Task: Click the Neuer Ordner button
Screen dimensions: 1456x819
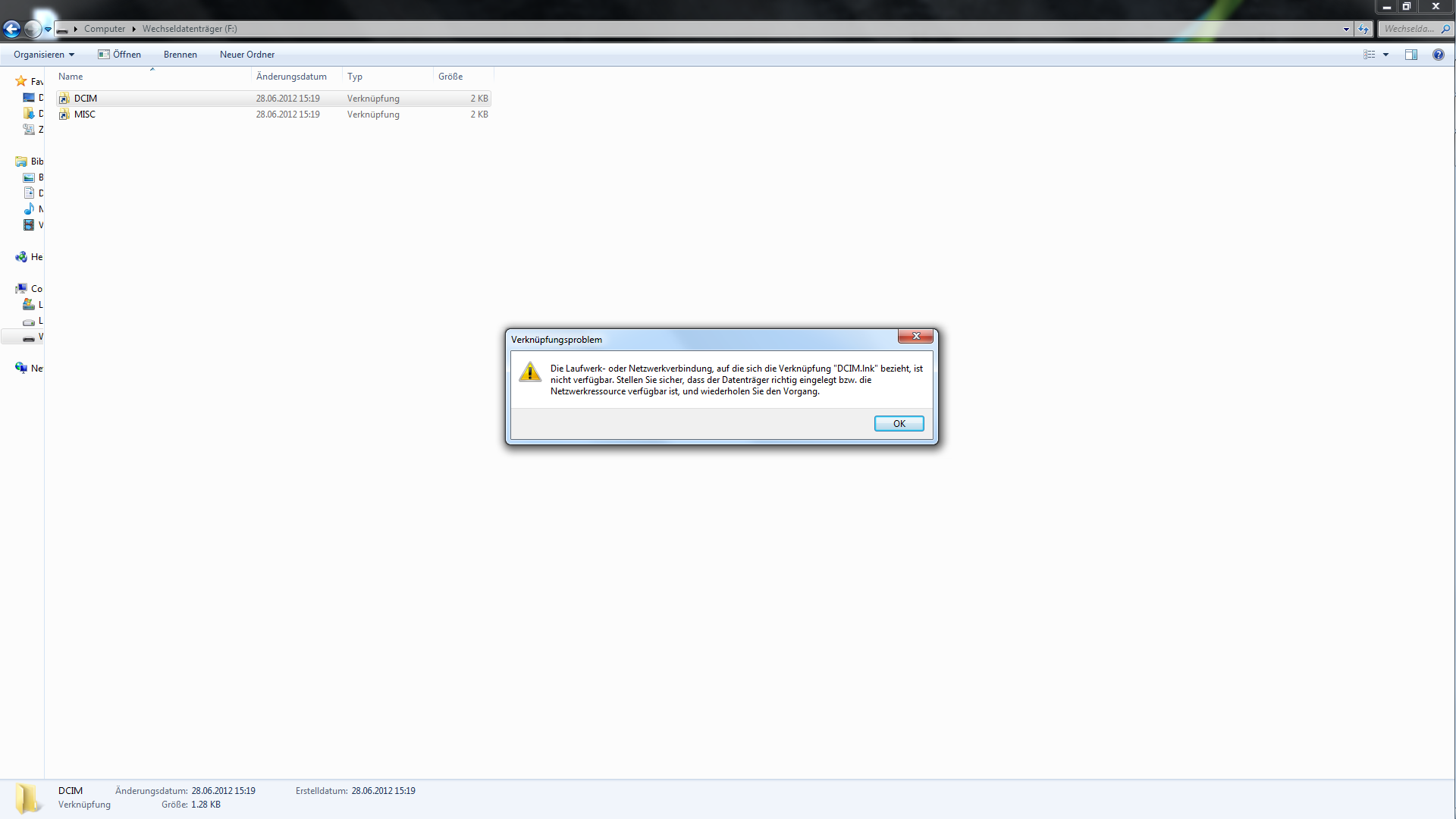Action: point(247,55)
